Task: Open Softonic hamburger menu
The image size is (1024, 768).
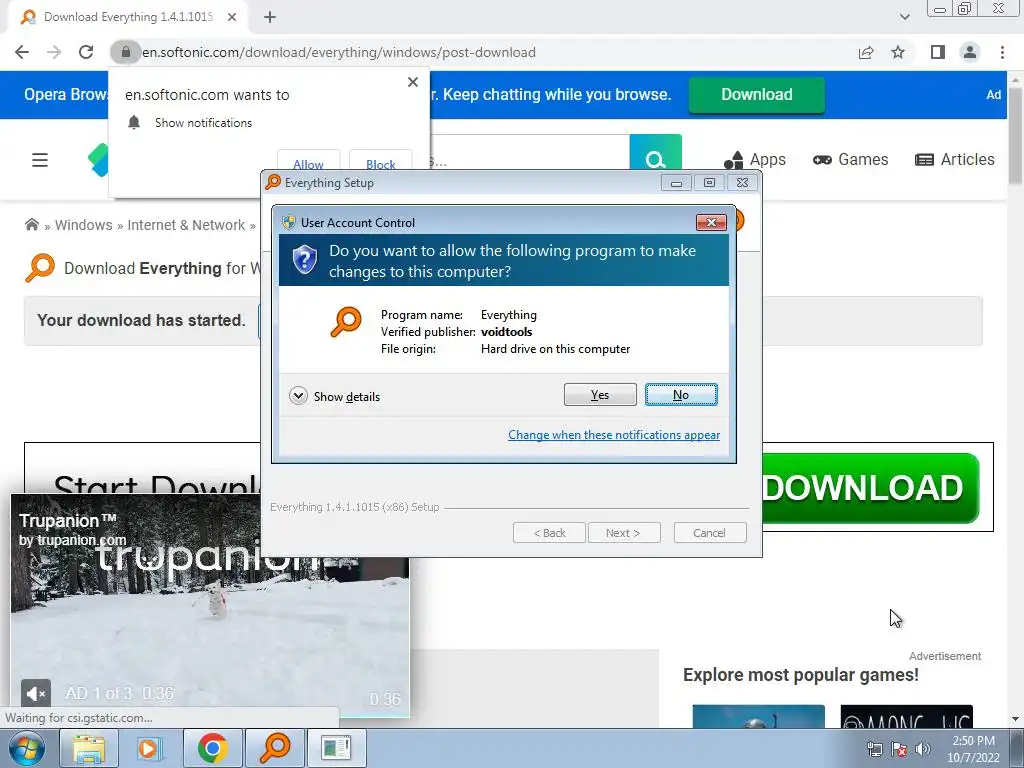Action: 40,160
